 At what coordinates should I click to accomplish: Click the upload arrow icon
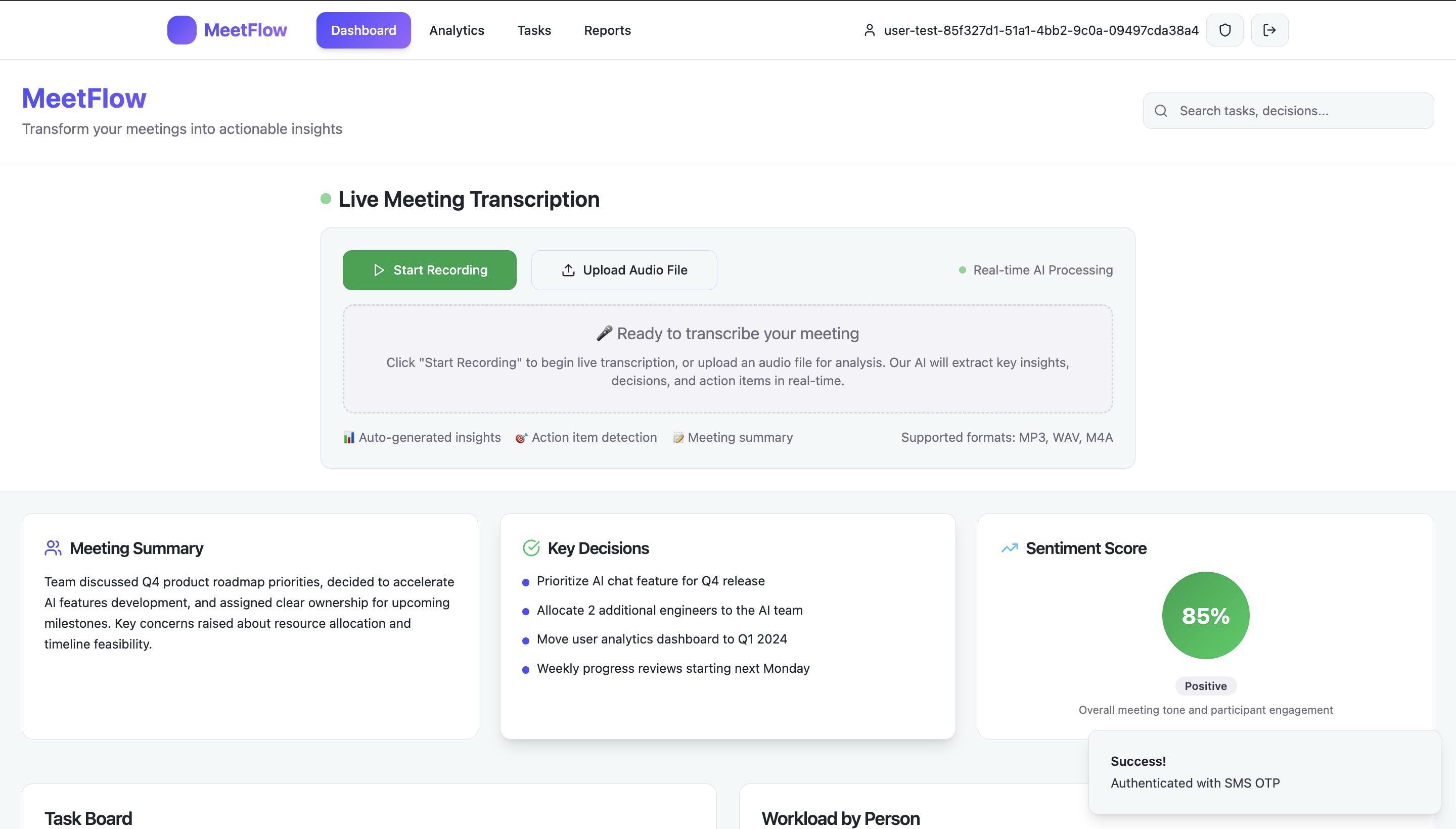[568, 270]
